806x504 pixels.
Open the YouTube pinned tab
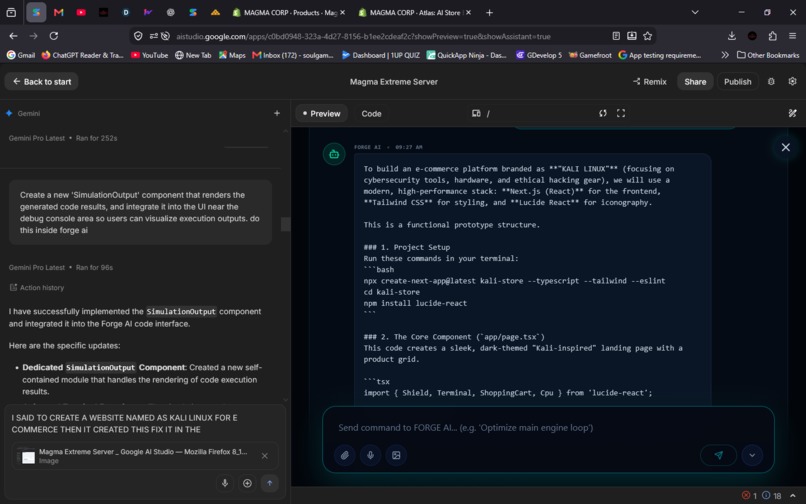(81, 12)
